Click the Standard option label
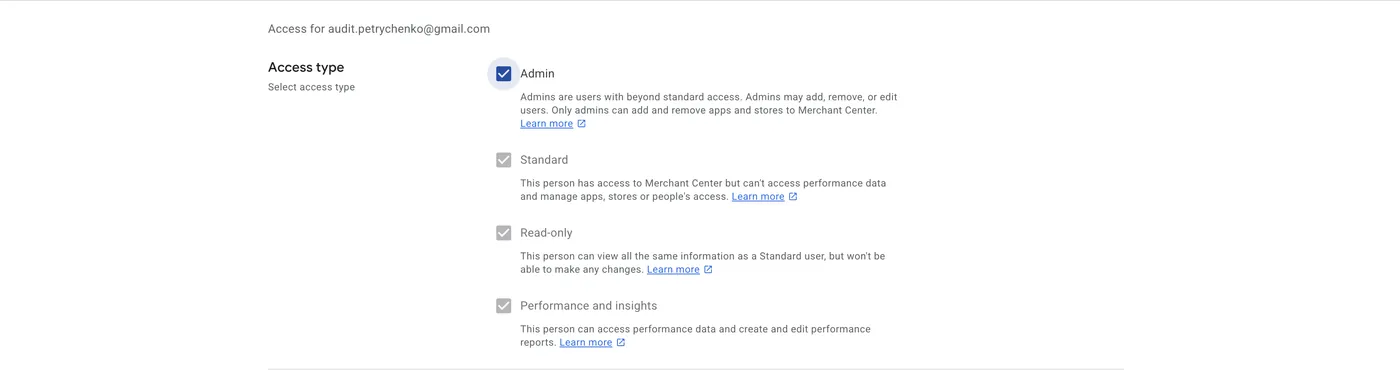 [544, 160]
